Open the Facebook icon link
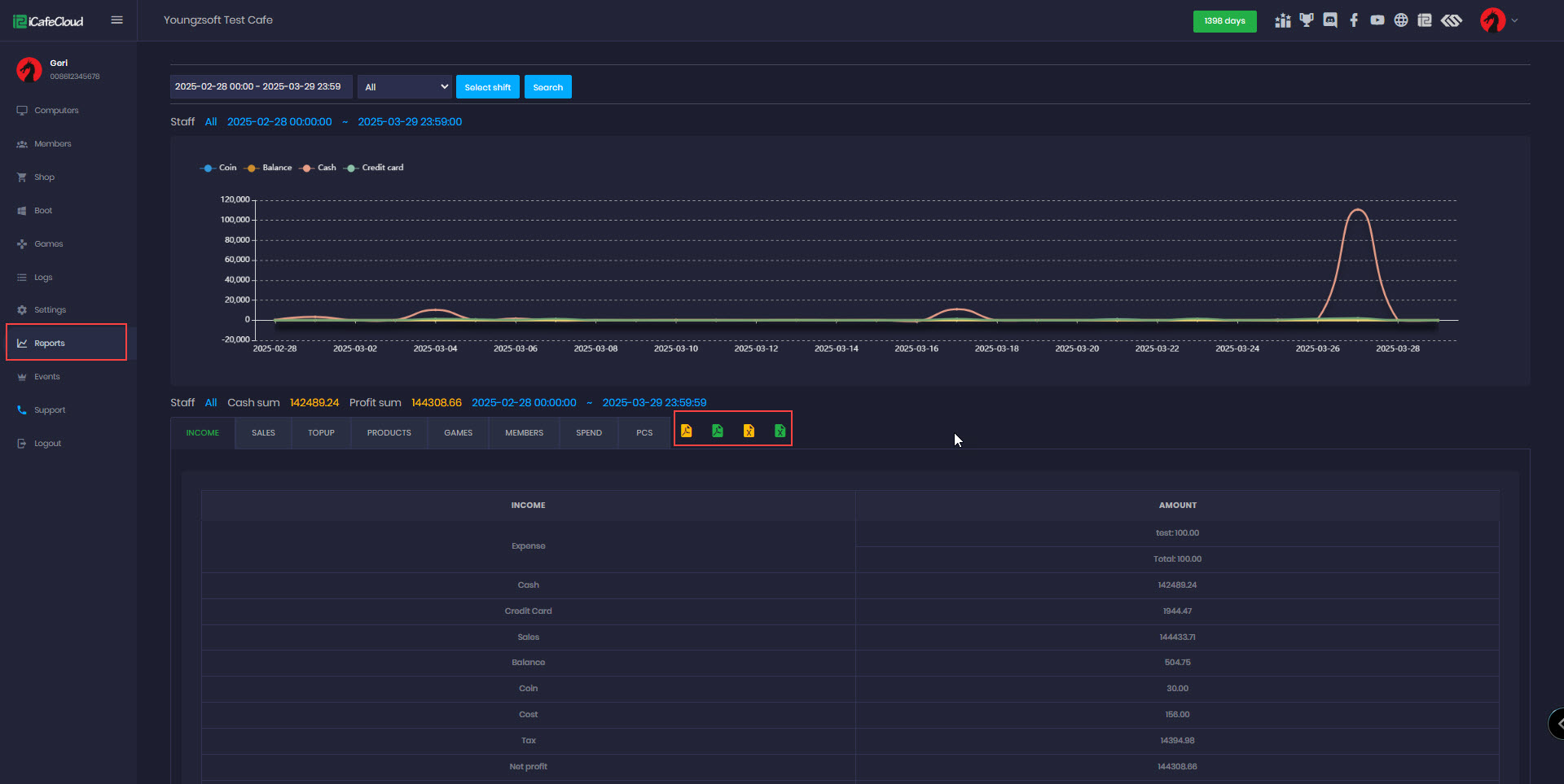Image resolution: width=1564 pixels, height=784 pixels. 1354,20
